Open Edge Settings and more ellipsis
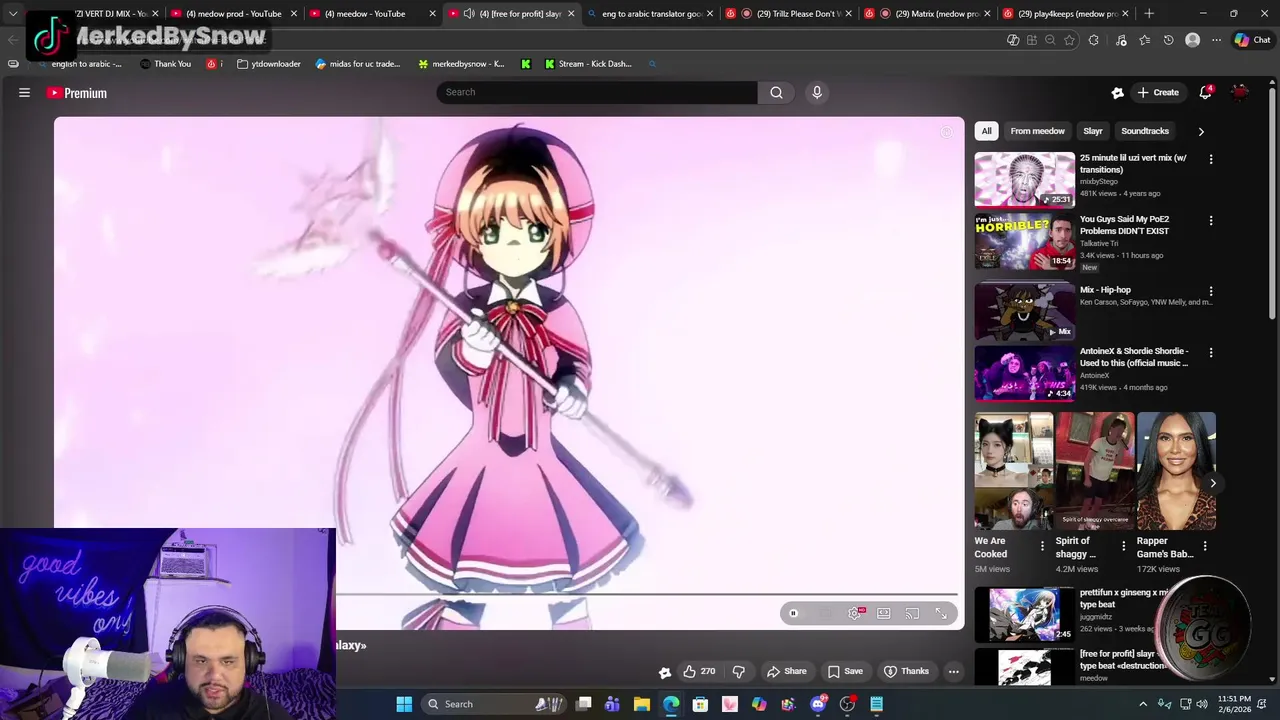 click(x=1216, y=40)
